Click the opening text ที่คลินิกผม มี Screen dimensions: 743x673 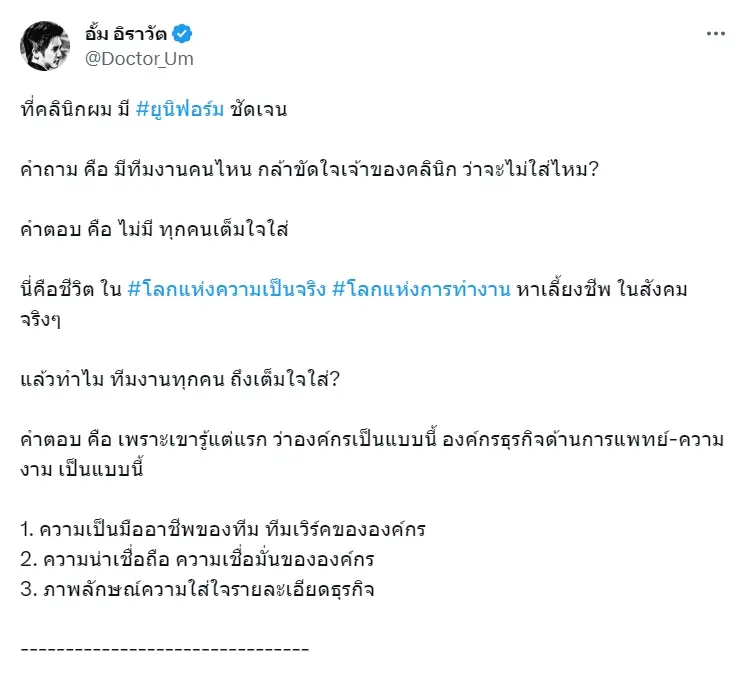[x=75, y=109]
